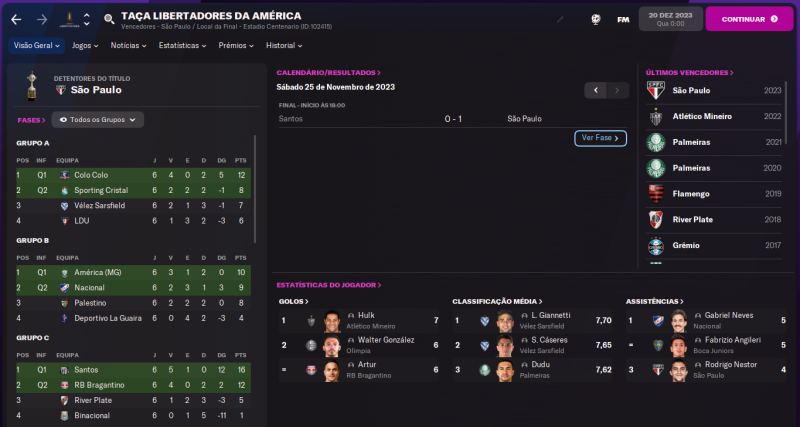The image size is (800, 427).
Task: Open the Jogos menu tab
Action: [x=85, y=46]
